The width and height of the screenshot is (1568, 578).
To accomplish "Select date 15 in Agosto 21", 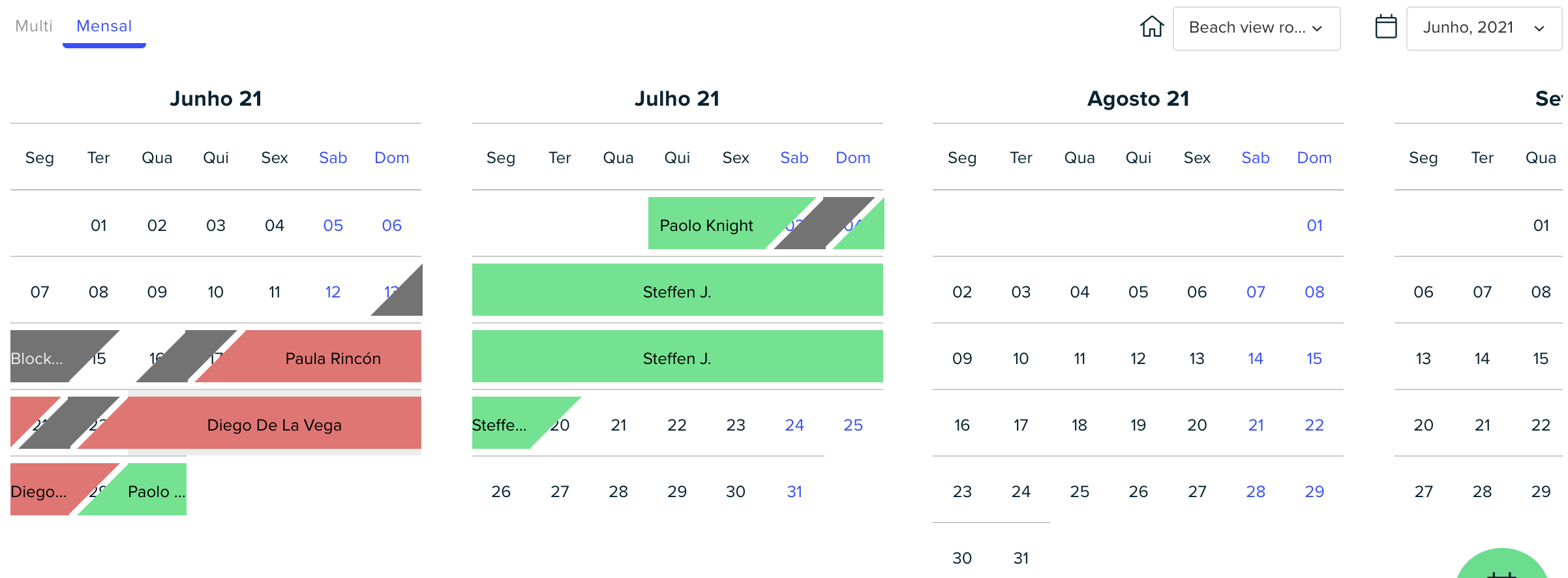I will coord(1314,358).
